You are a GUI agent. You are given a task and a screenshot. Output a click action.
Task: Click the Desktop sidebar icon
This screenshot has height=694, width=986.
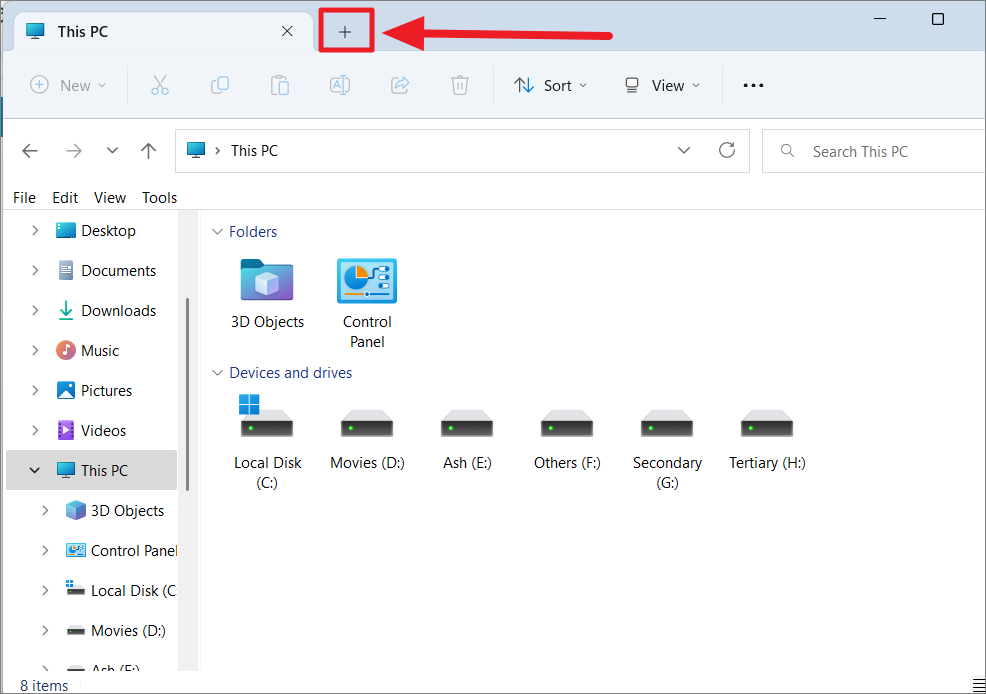pyautogui.click(x=65, y=231)
